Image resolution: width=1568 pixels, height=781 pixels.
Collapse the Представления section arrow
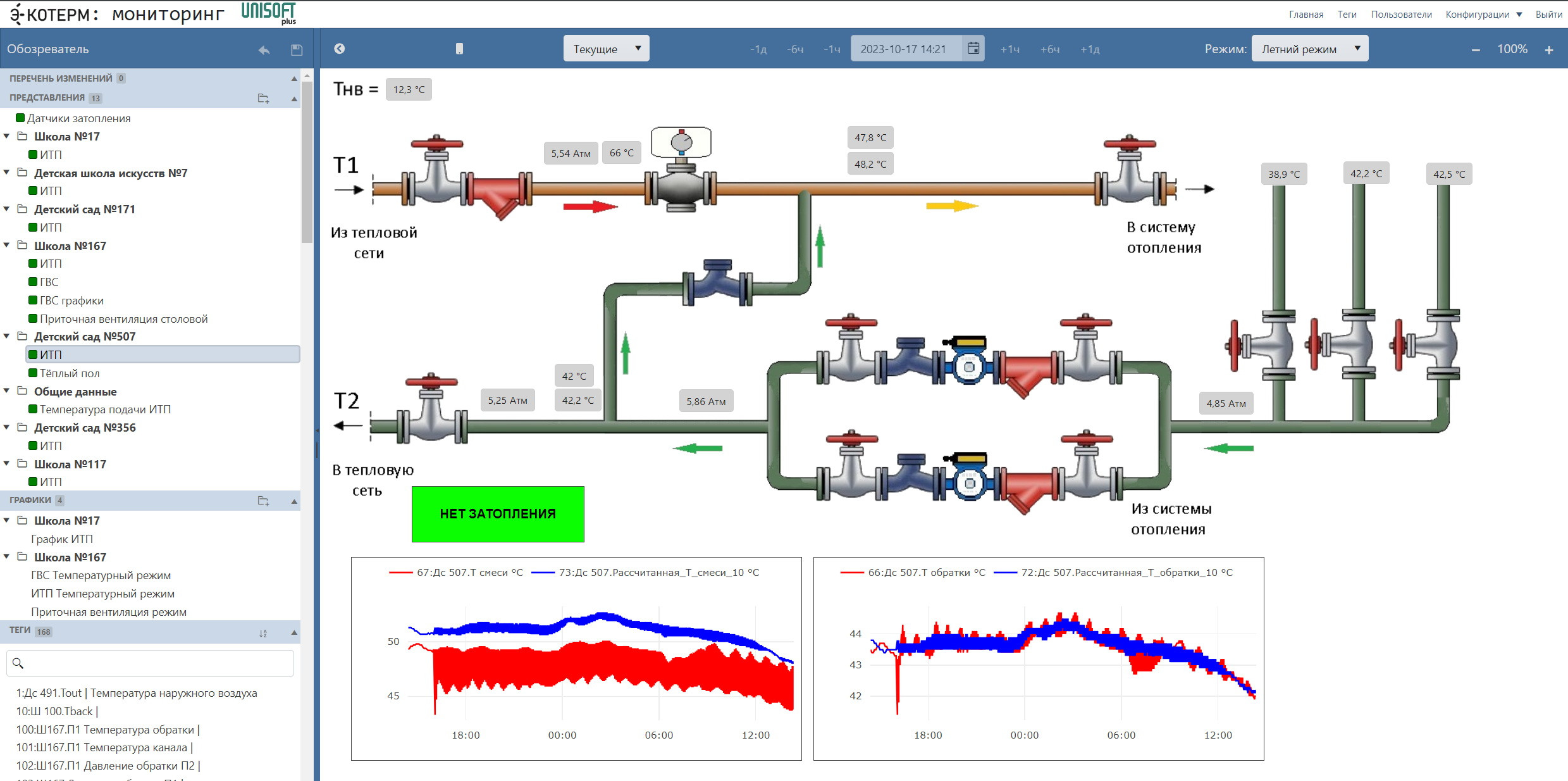coord(294,98)
